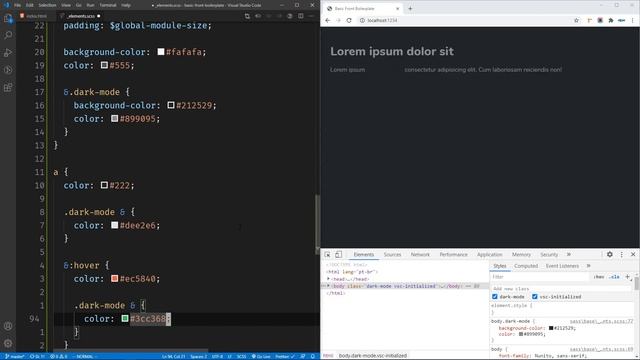This screenshot has width=640, height=360.
Task: Switch to the DevTools Sources tab
Action: tap(392, 254)
